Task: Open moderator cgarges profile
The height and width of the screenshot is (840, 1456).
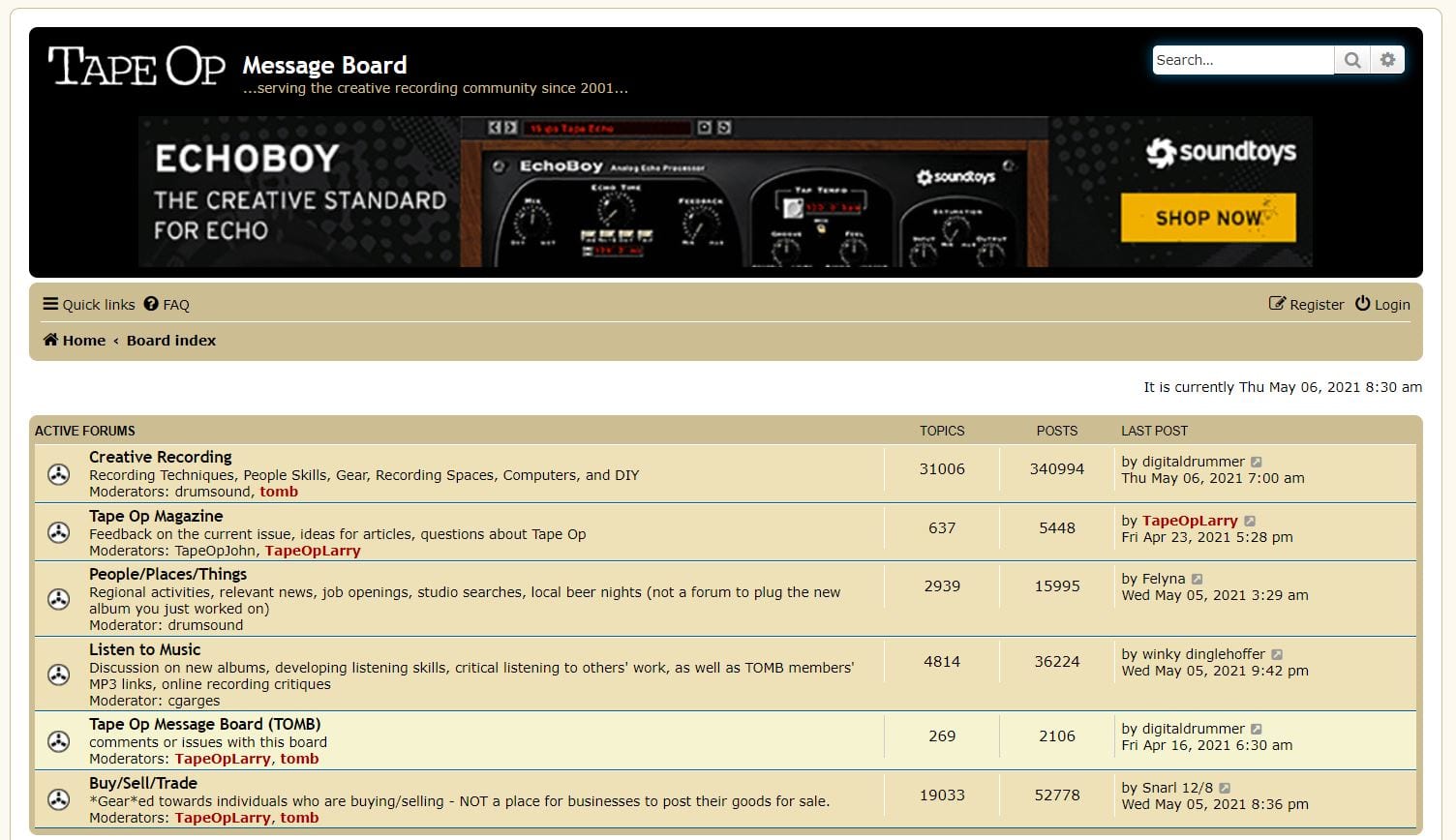Action: coord(194,701)
